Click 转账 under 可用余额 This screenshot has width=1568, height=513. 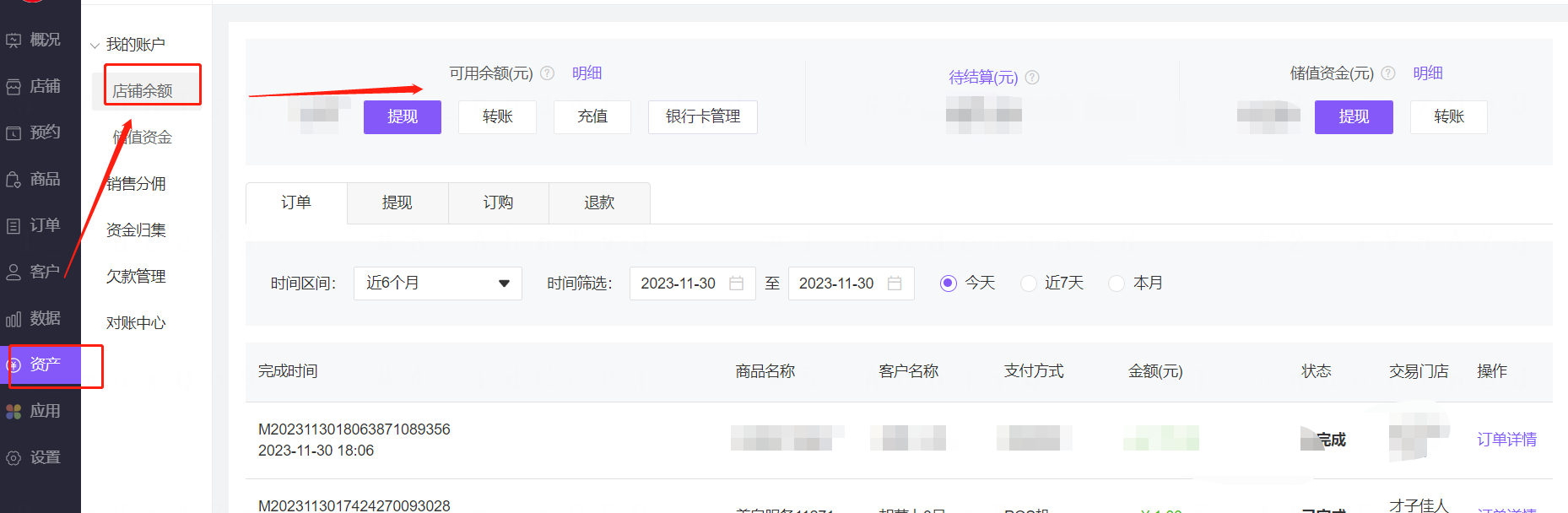coord(497,116)
